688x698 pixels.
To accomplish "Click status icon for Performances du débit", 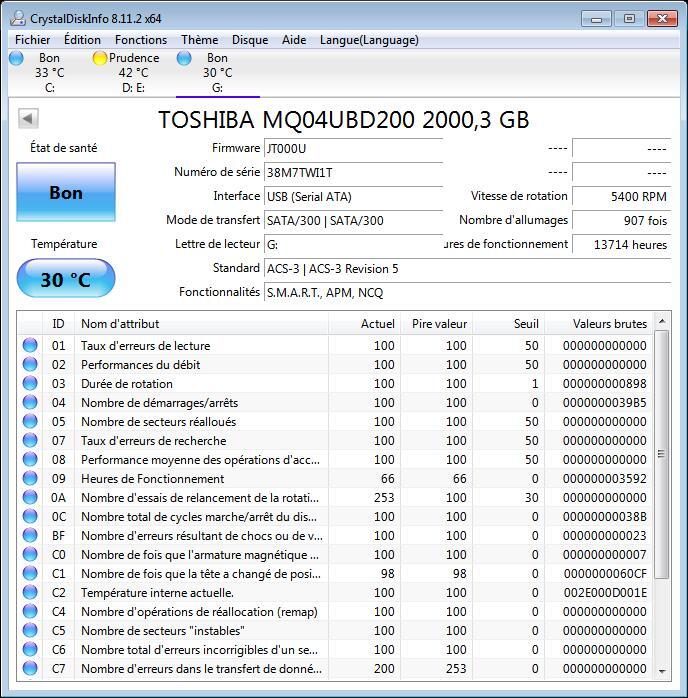I will [x=30, y=365].
